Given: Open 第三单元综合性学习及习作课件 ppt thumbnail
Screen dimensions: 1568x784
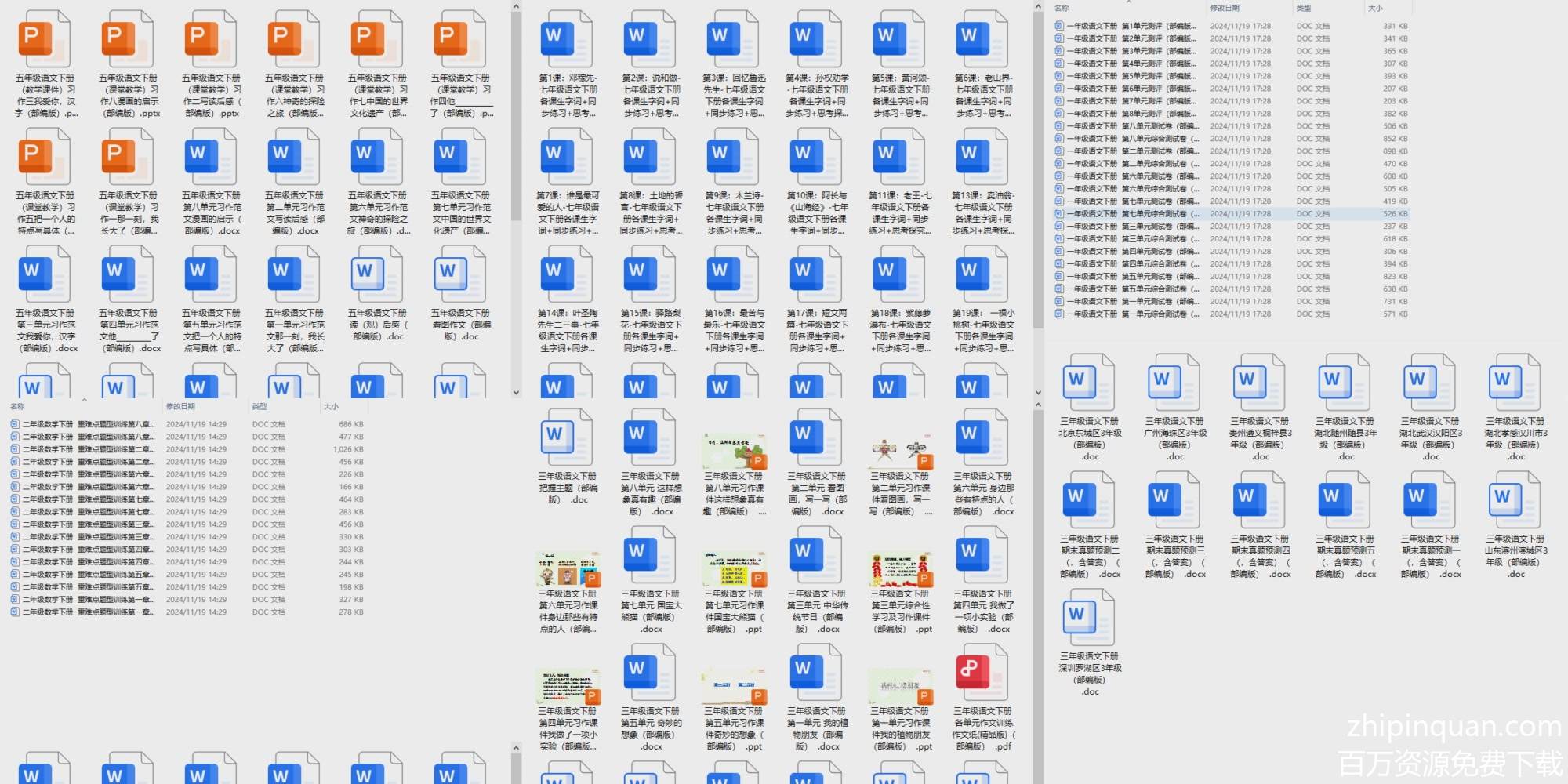Looking at the screenshot, I should coord(900,568).
